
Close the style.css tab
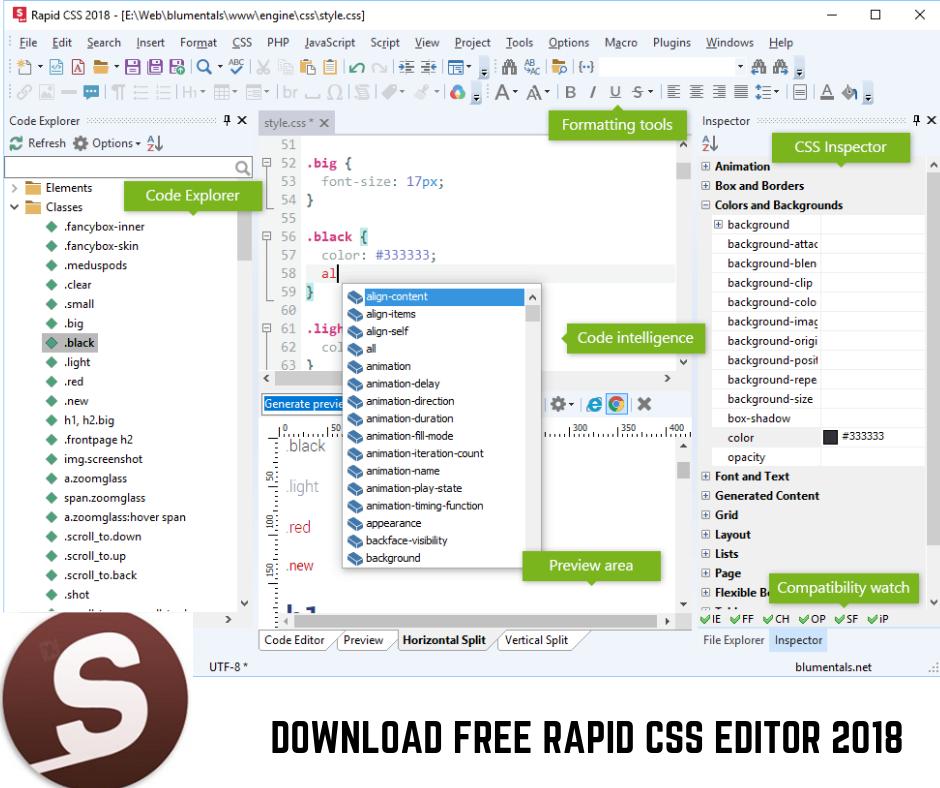324,123
